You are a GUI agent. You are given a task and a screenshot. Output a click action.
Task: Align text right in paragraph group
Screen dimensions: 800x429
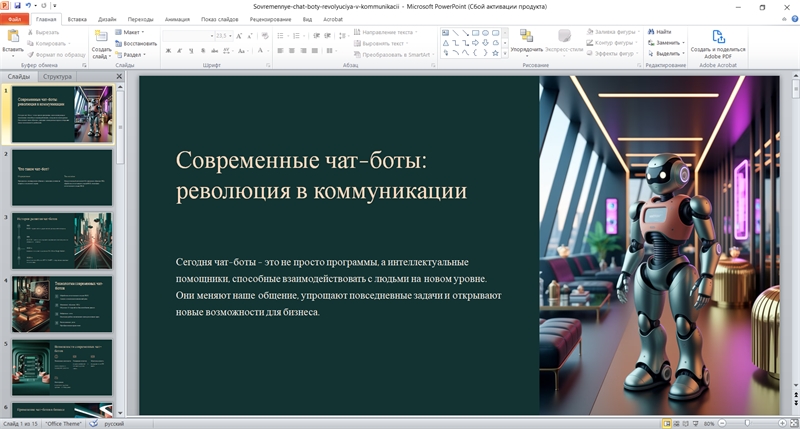pos(303,51)
